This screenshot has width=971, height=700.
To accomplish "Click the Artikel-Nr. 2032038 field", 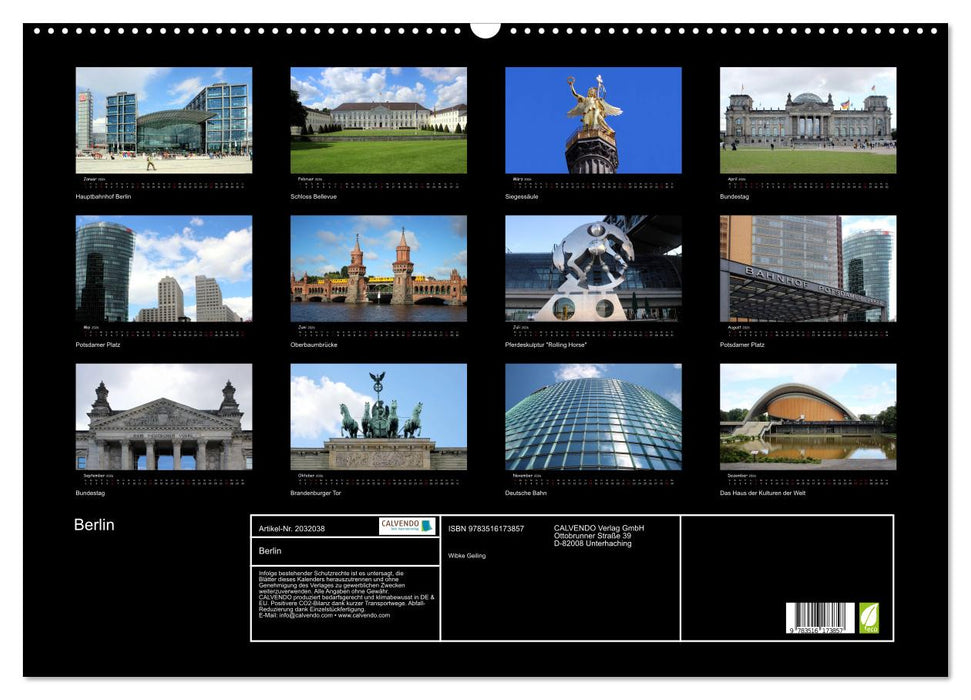I will [x=292, y=528].
